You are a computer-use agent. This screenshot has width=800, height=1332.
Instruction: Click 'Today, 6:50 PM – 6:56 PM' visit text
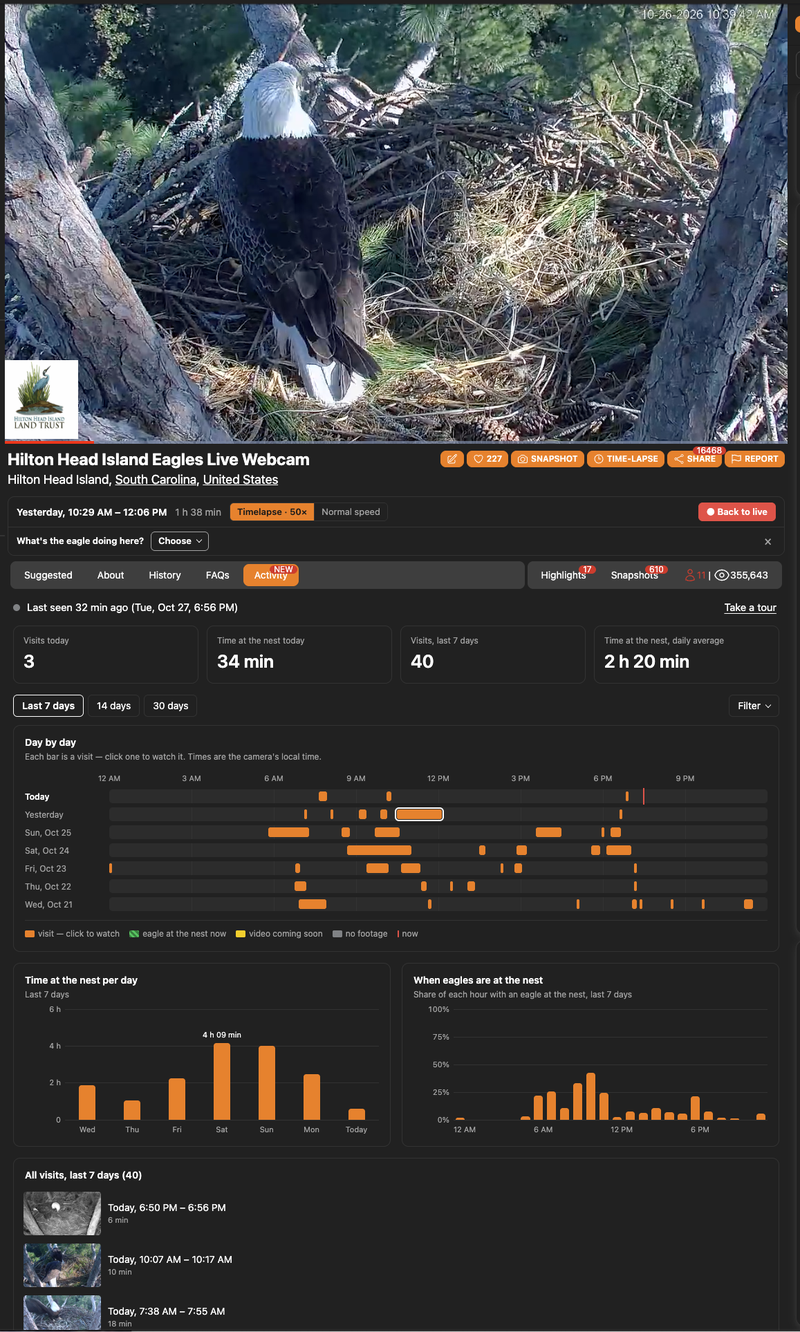pos(167,1208)
